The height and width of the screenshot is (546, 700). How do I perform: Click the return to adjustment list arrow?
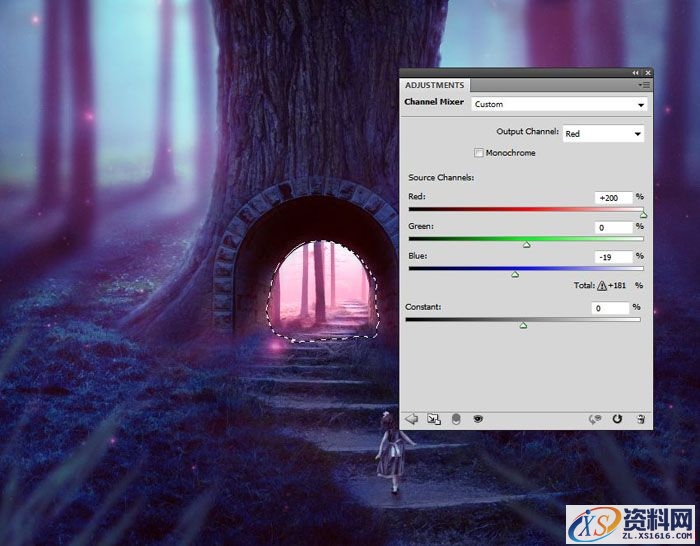tap(411, 419)
